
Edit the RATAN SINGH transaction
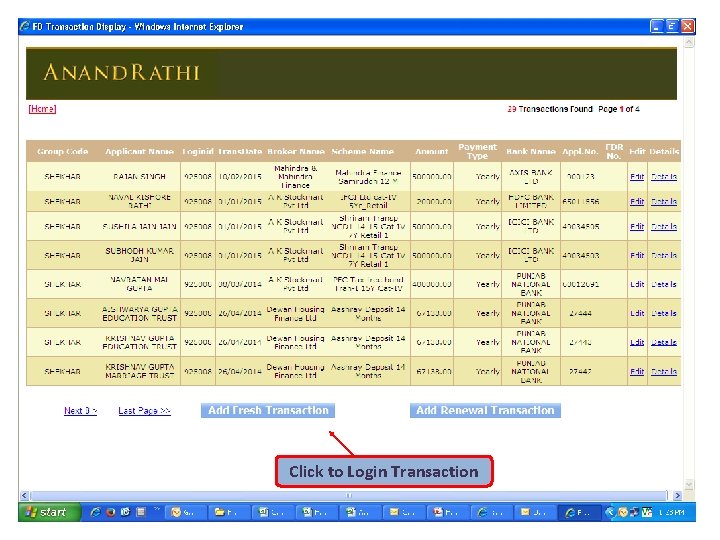tap(637, 176)
